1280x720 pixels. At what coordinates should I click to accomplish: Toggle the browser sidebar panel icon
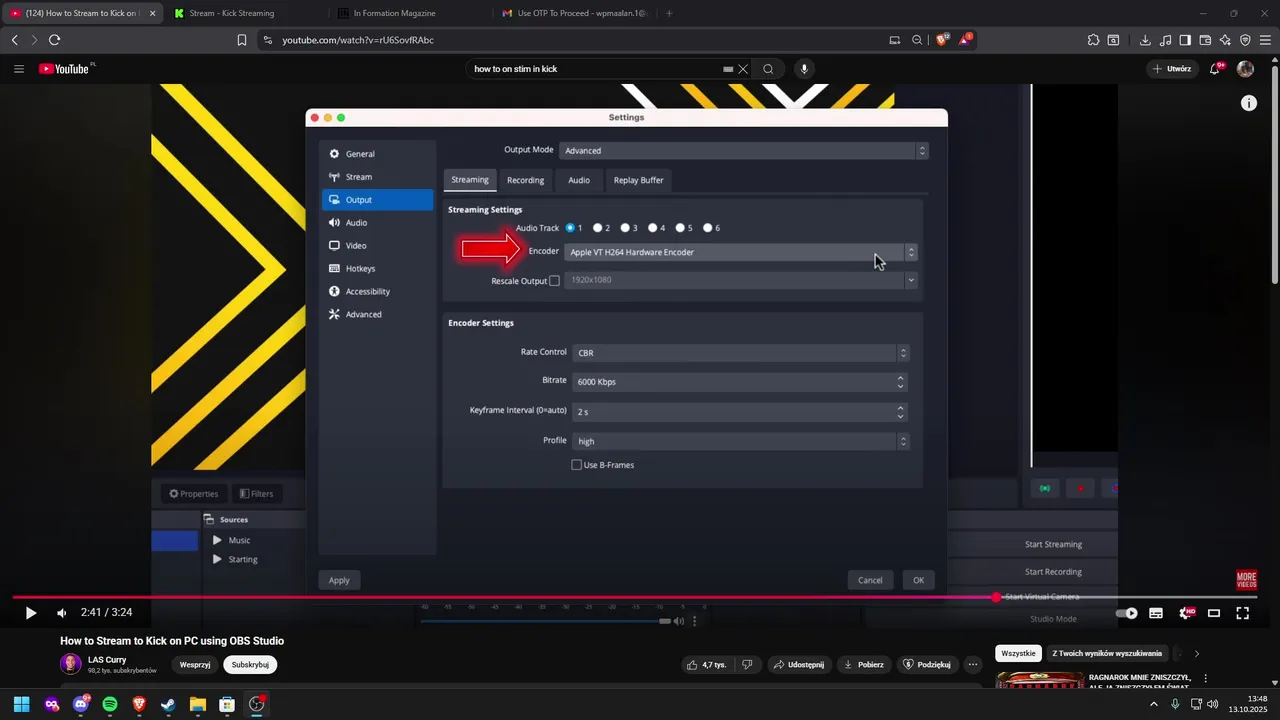(1185, 40)
